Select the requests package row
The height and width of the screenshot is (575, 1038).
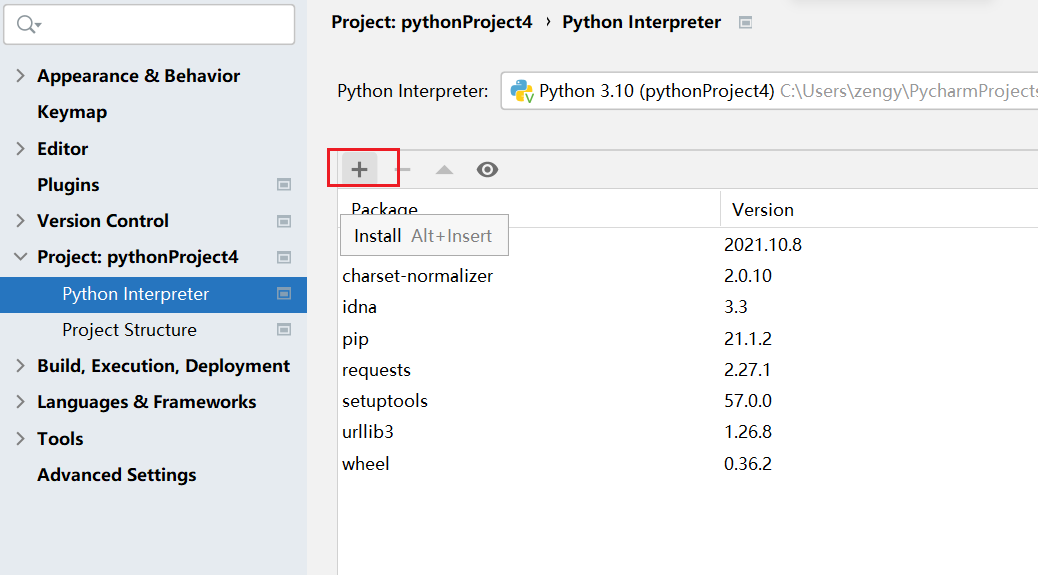(376, 370)
